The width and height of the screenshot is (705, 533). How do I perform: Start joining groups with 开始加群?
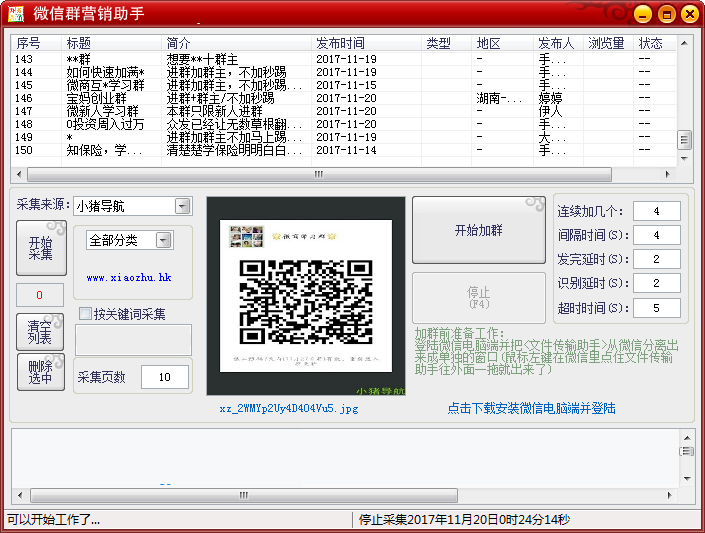[479, 230]
